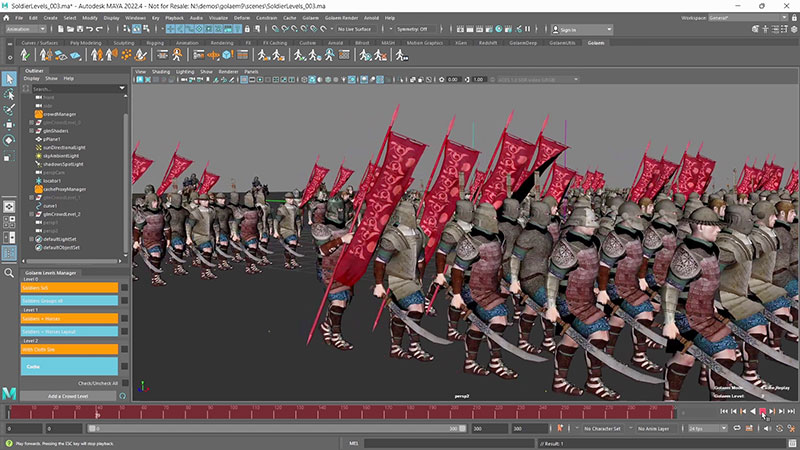Go to start of playback range
This screenshot has height=450, width=800.
(723, 411)
